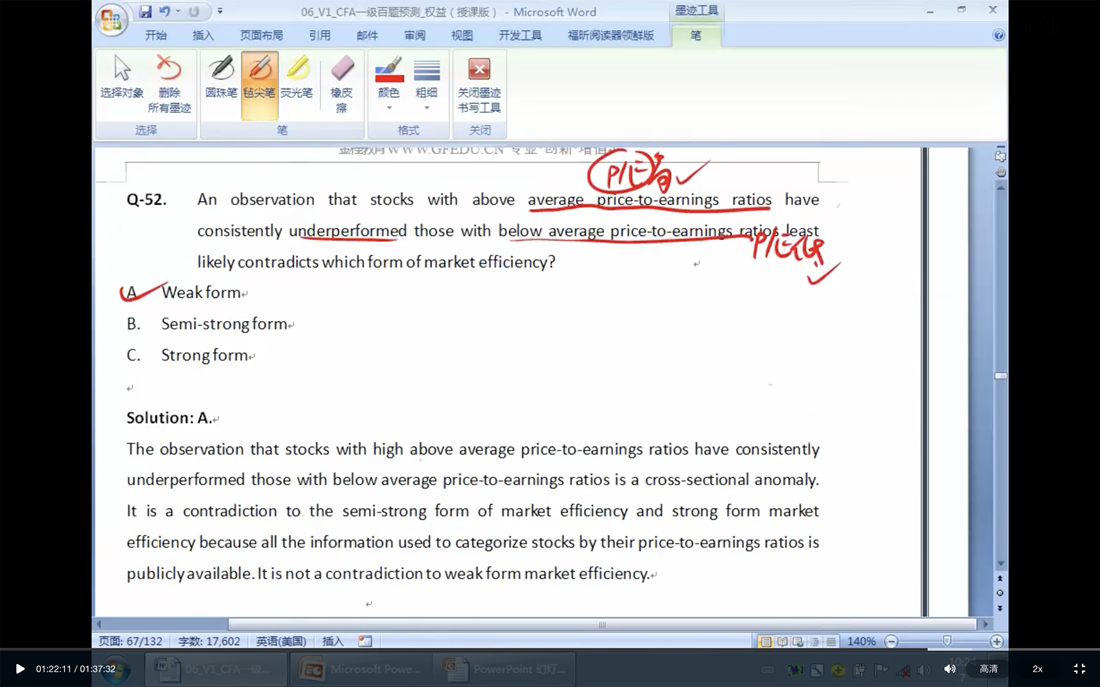Open the 视图 View tab
Screen dimensions: 1100x687
[x=462, y=35]
